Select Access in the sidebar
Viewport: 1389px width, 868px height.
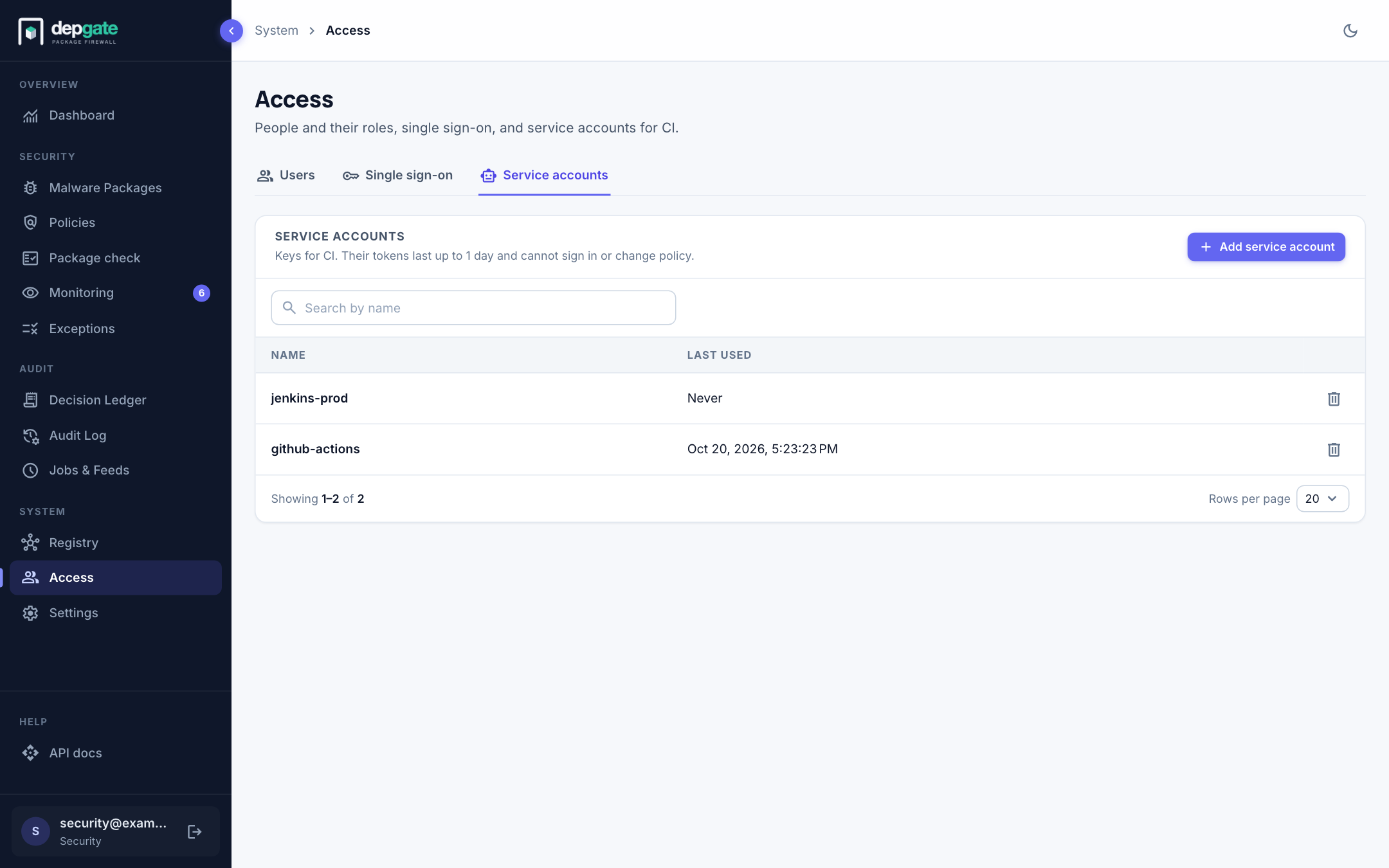(x=116, y=577)
